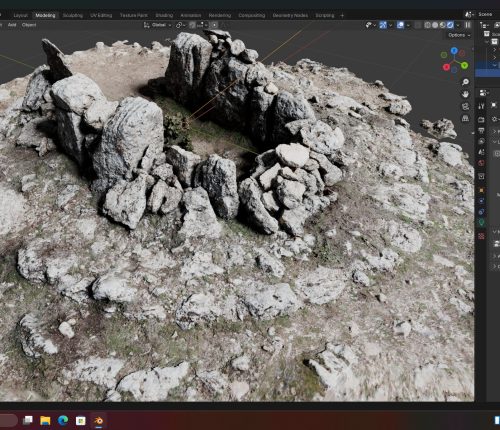Open the Render properties tab icon
Image resolution: width=500 pixels, height=430 pixels.
pos(481,120)
